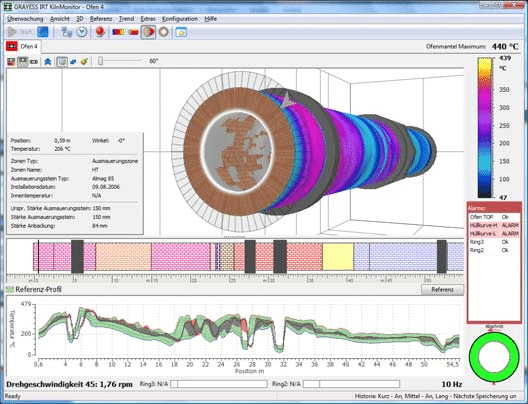
Task: Click the 60° rotation angle slider handle
Action: pos(100,61)
